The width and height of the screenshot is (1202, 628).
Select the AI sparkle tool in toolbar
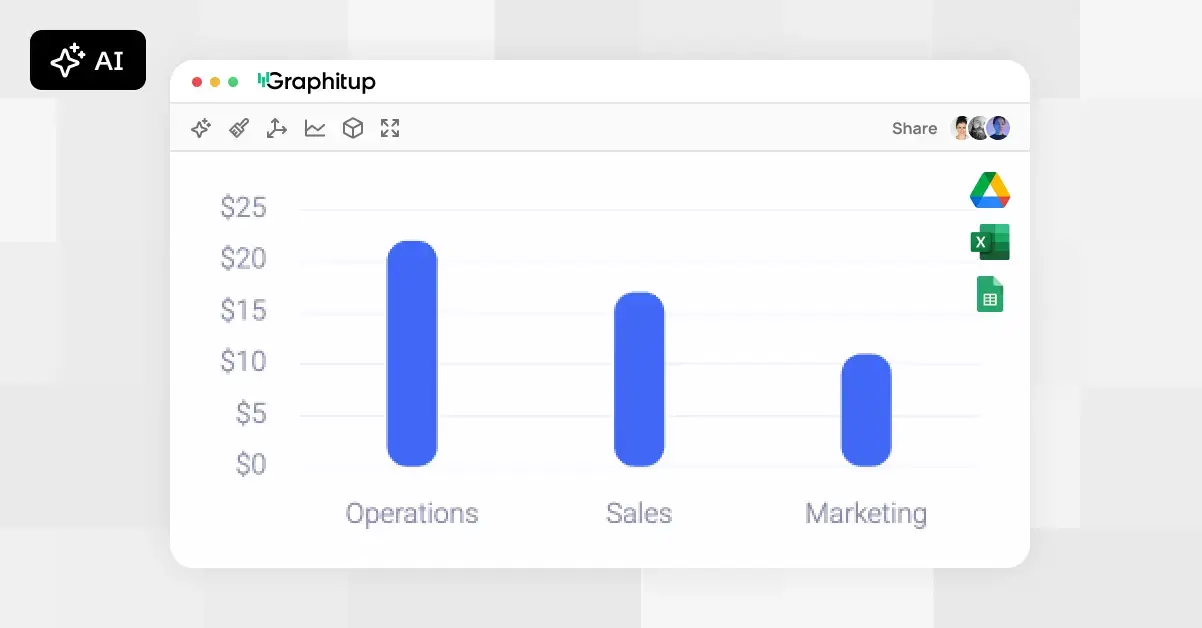pyautogui.click(x=200, y=128)
